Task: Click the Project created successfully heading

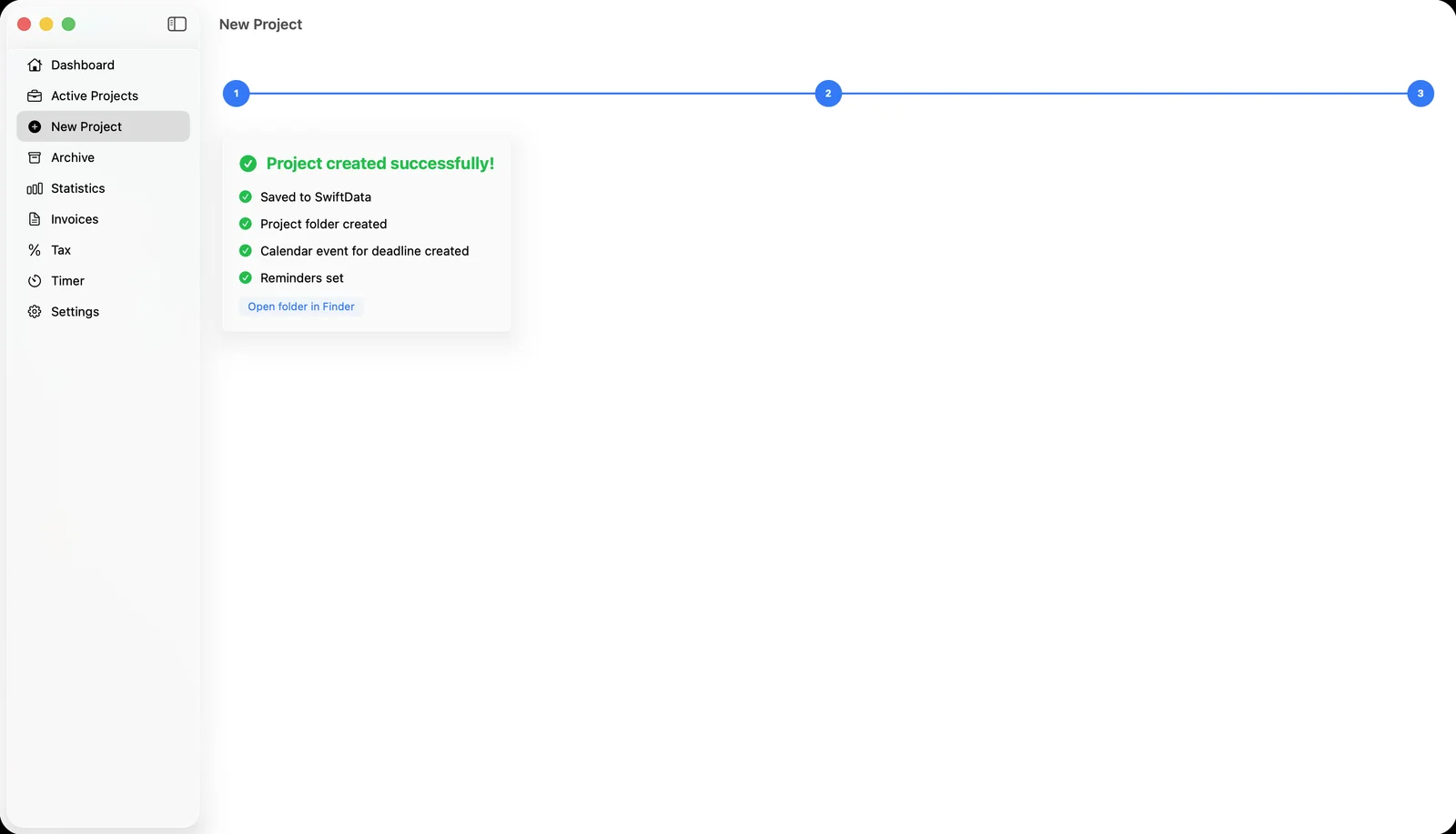Action: click(x=380, y=164)
